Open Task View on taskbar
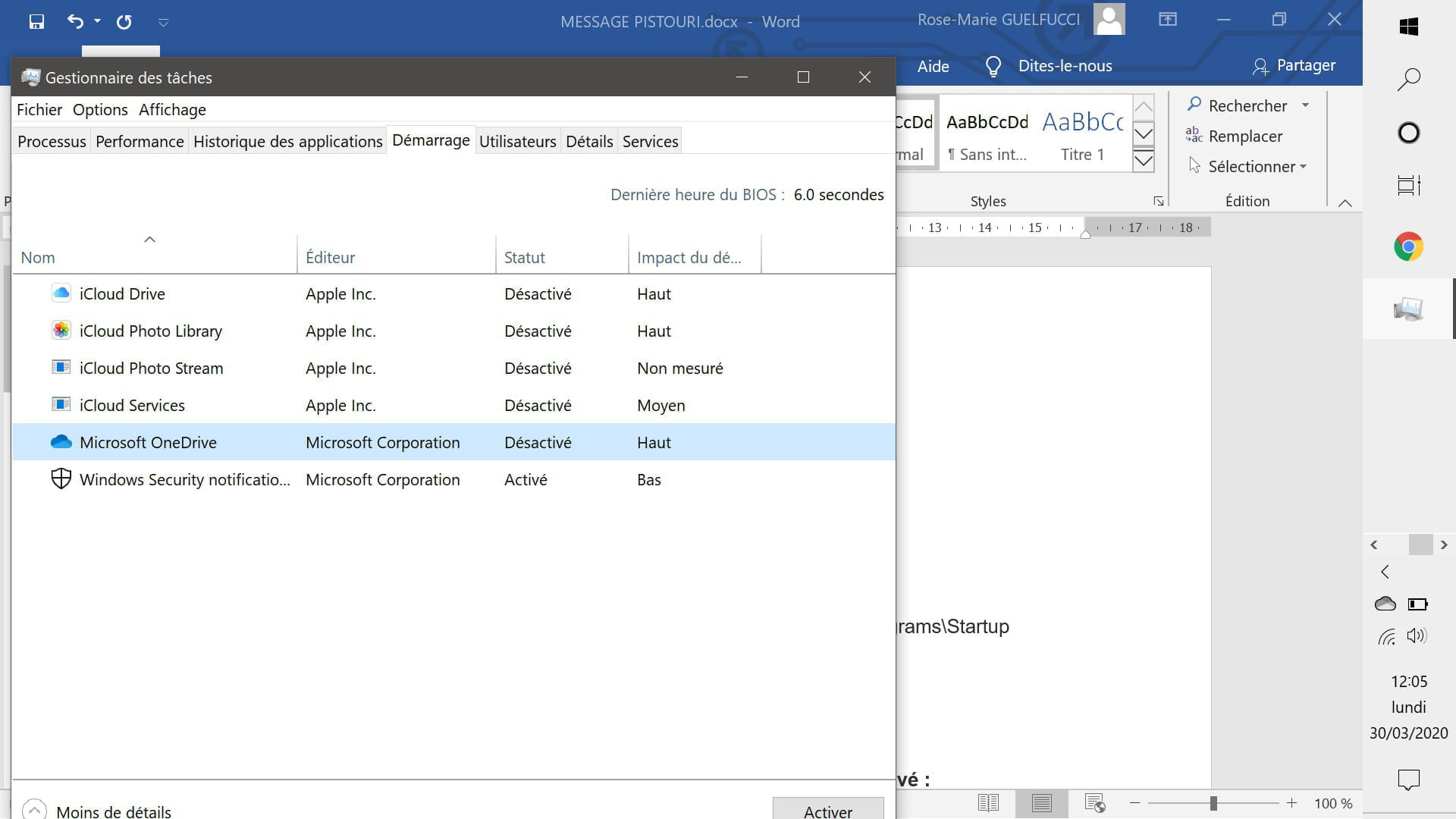The height and width of the screenshot is (819, 1456). tap(1409, 186)
